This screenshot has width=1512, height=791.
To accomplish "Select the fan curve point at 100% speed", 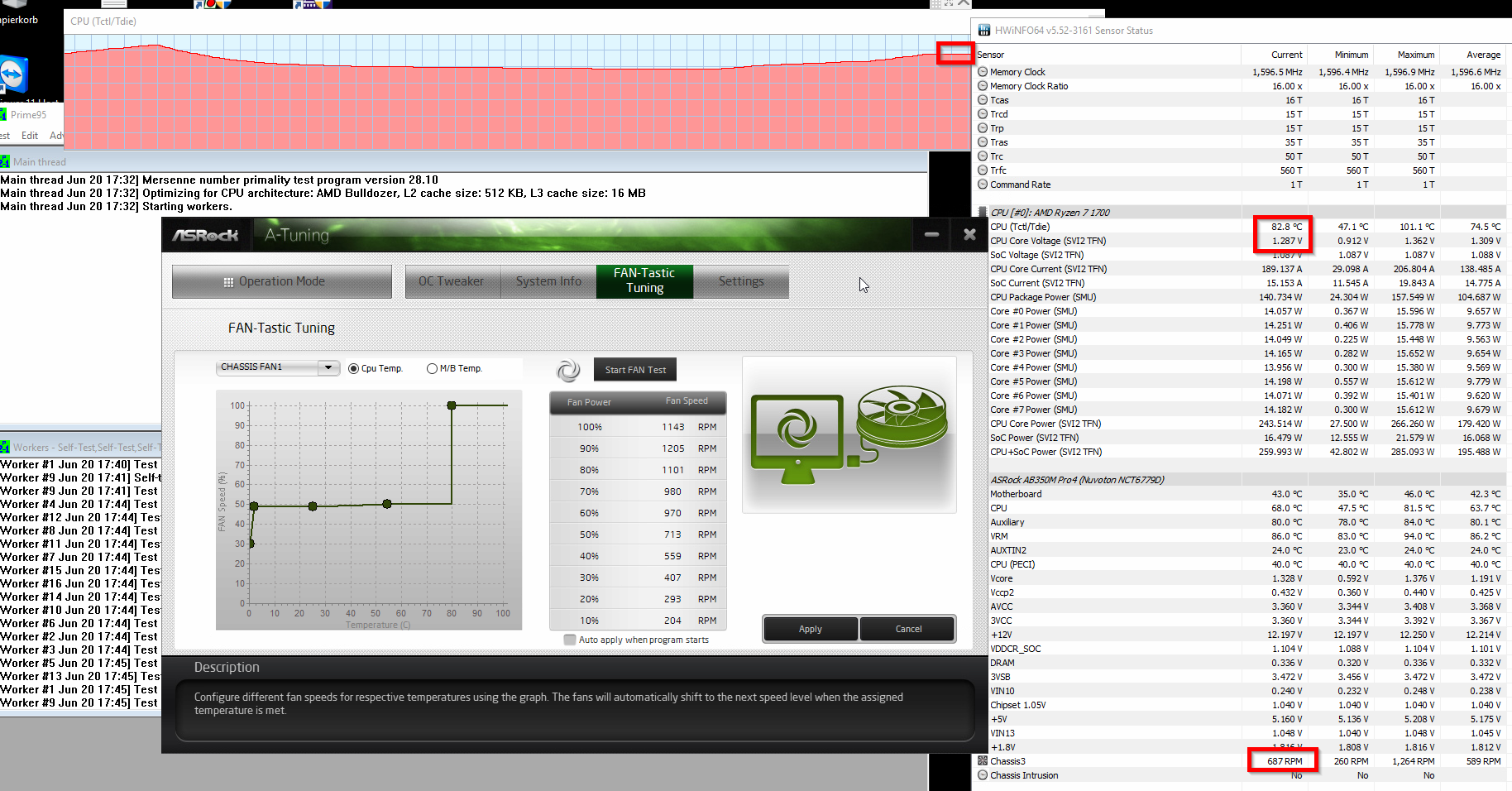I will 452,405.
